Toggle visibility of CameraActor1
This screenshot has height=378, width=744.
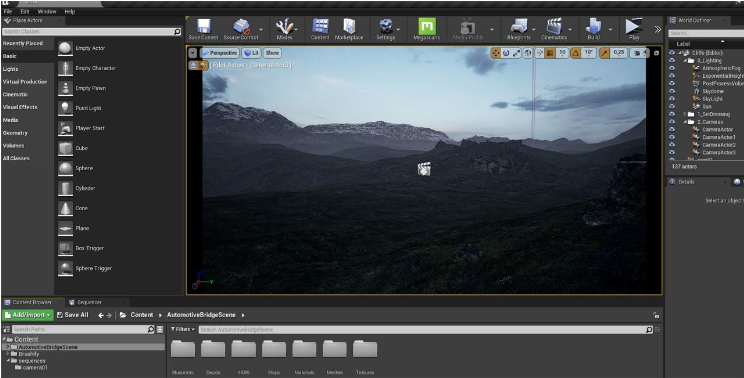[672, 137]
